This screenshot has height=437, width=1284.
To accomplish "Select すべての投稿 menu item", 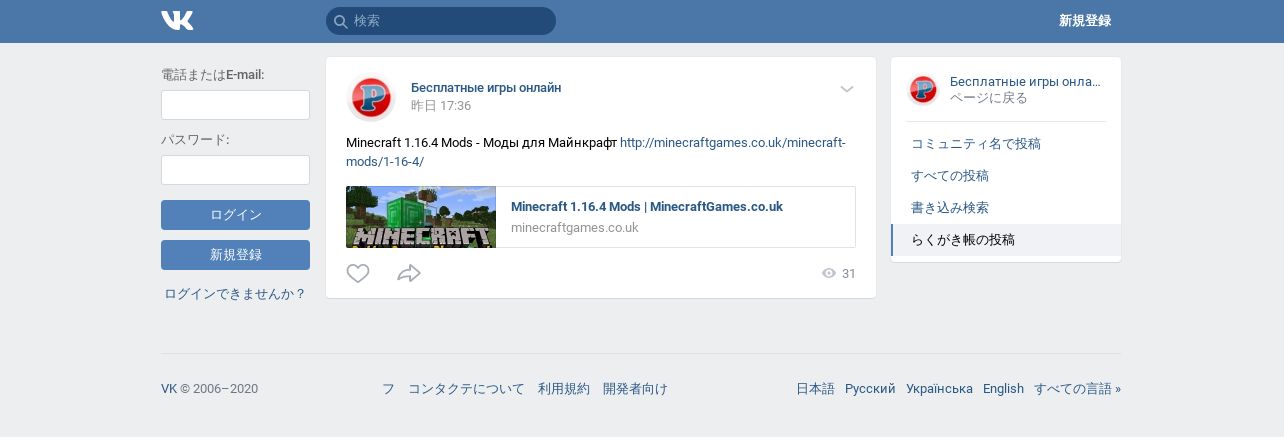I will (1006, 176).
